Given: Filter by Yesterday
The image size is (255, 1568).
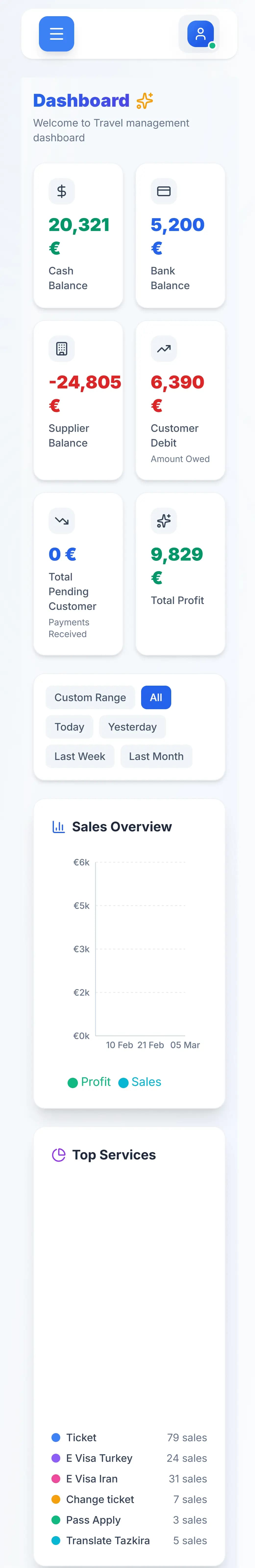Looking at the screenshot, I should coord(132,727).
